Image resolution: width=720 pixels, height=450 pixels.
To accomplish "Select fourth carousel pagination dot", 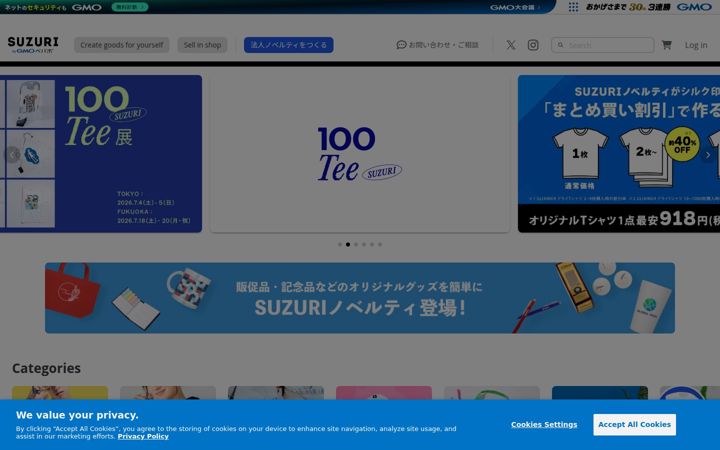I will pos(364,244).
